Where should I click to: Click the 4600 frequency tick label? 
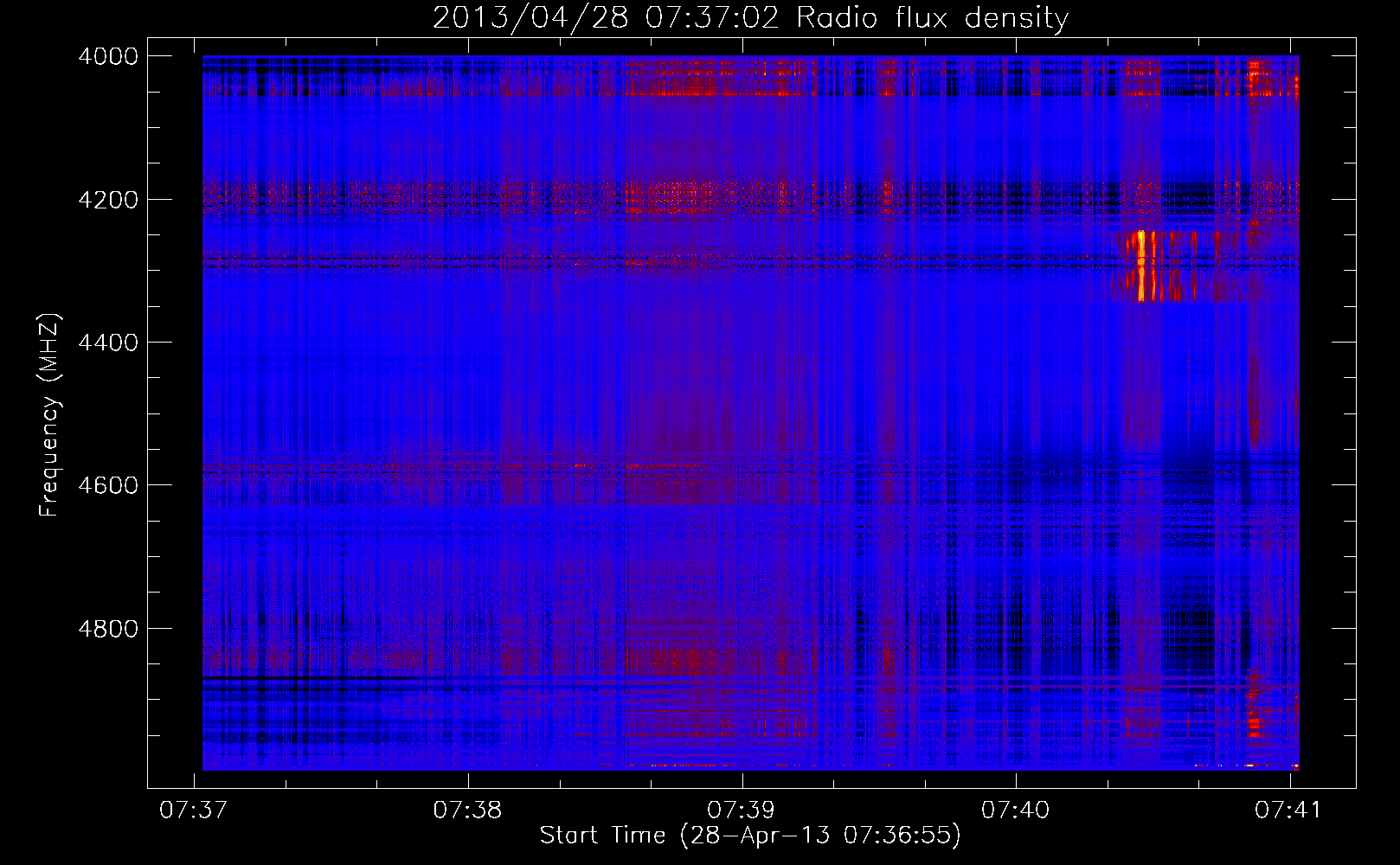pos(108,485)
